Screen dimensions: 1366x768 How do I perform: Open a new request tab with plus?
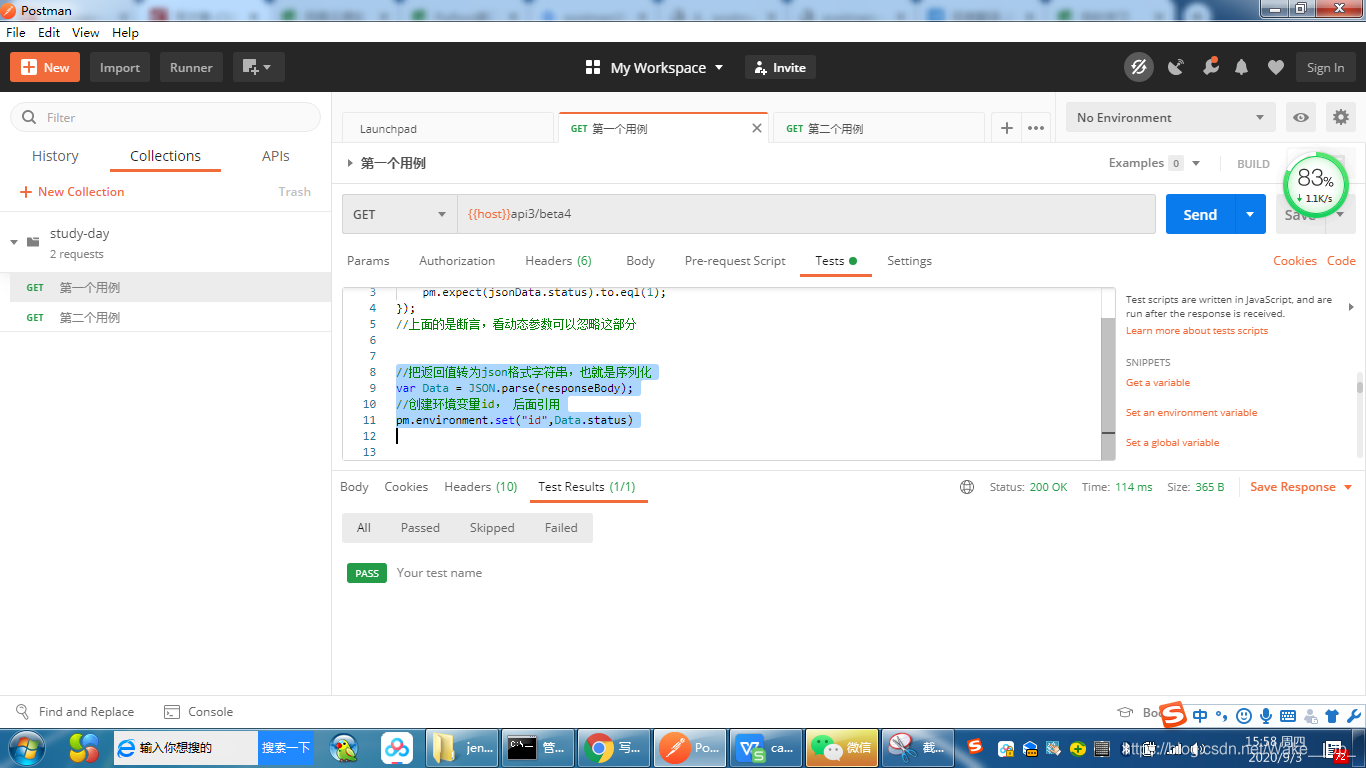pos(1007,128)
